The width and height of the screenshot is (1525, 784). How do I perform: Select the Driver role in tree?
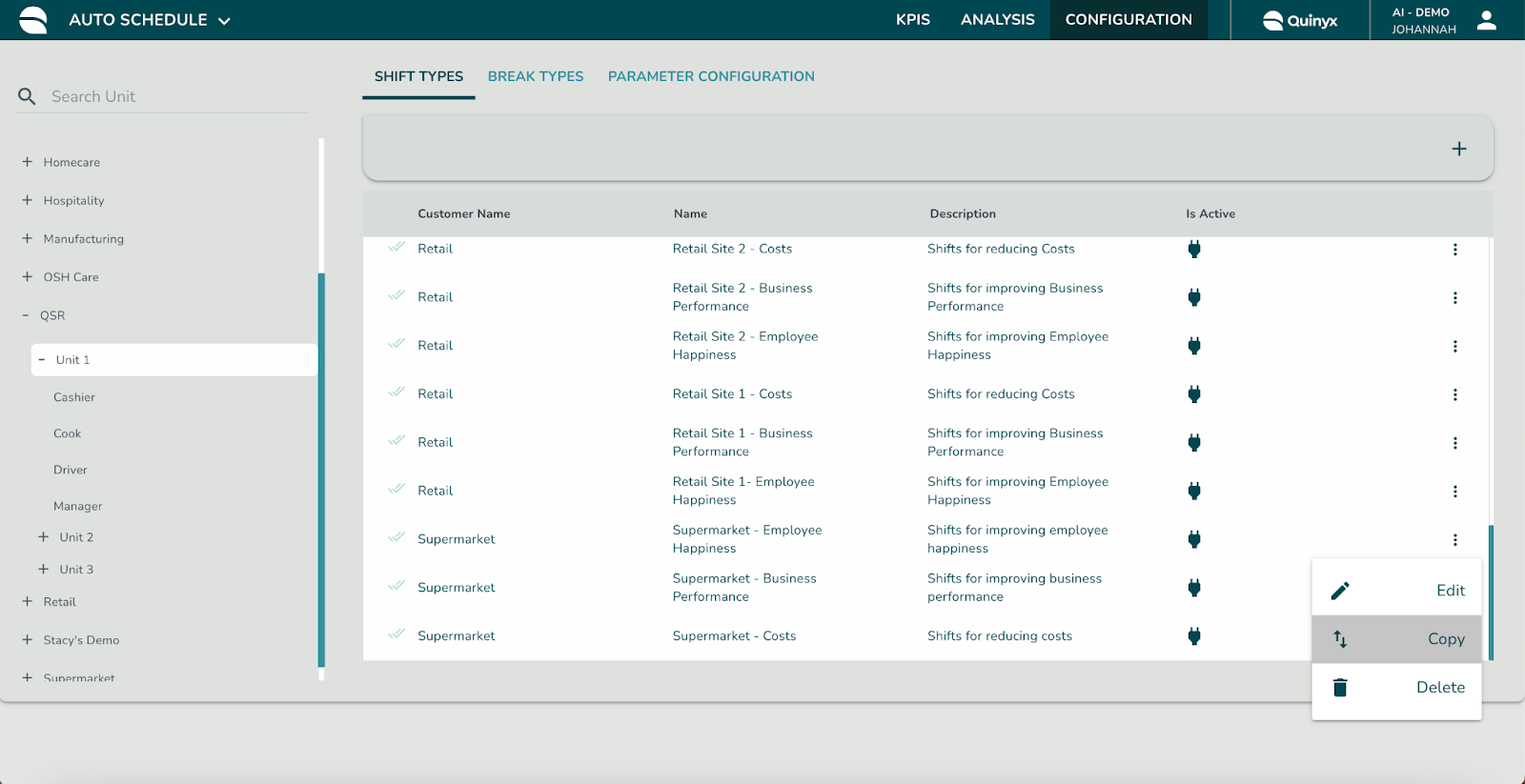[71, 470]
